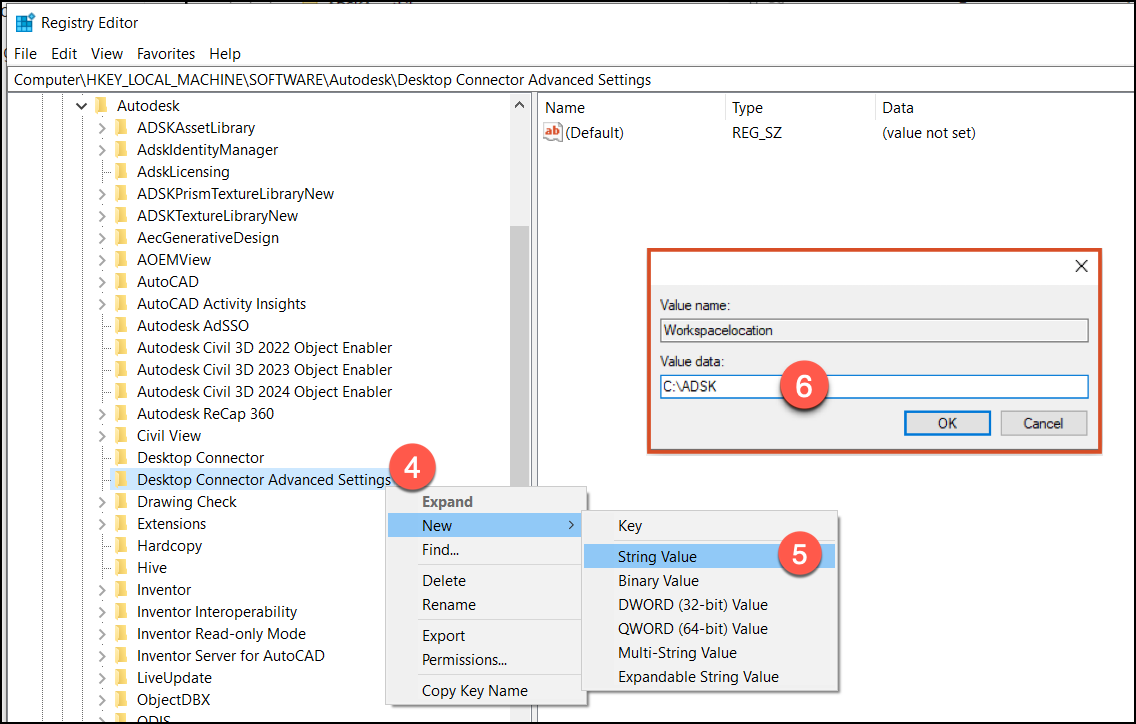Click OK in the Edit String dialog
The width and height of the screenshot is (1136, 724).
(947, 423)
